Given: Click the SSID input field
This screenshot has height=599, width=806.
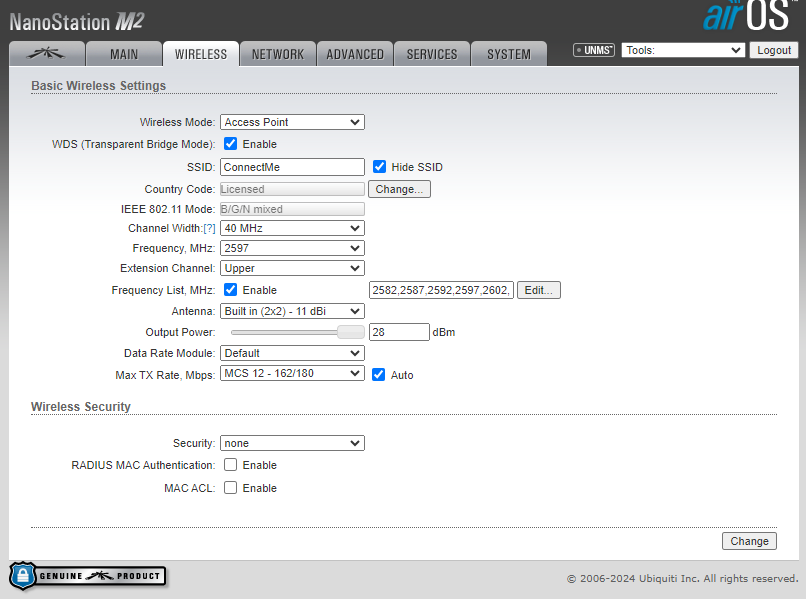Looking at the screenshot, I should (x=292, y=167).
